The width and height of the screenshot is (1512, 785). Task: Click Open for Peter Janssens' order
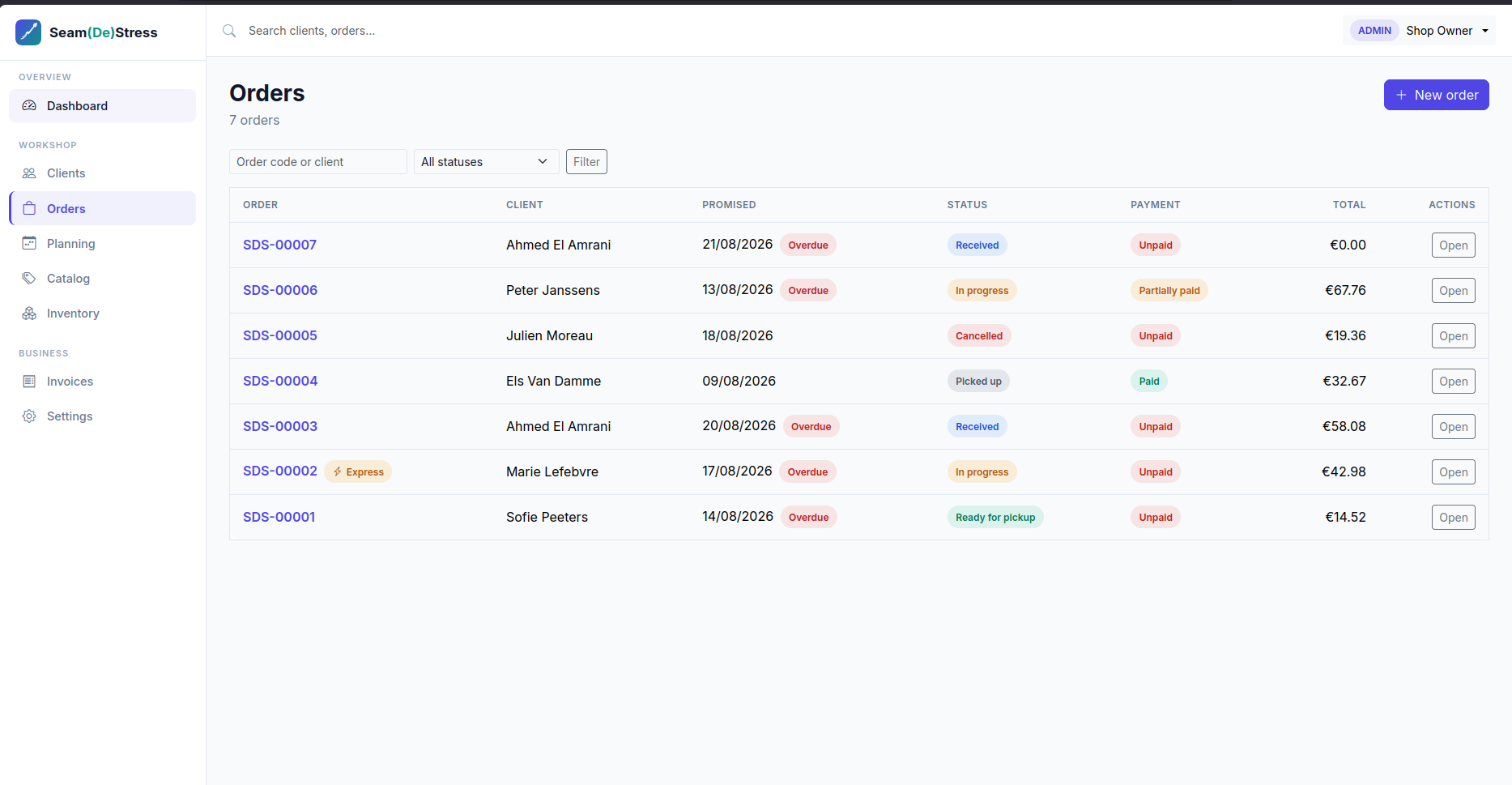click(x=1453, y=291)
